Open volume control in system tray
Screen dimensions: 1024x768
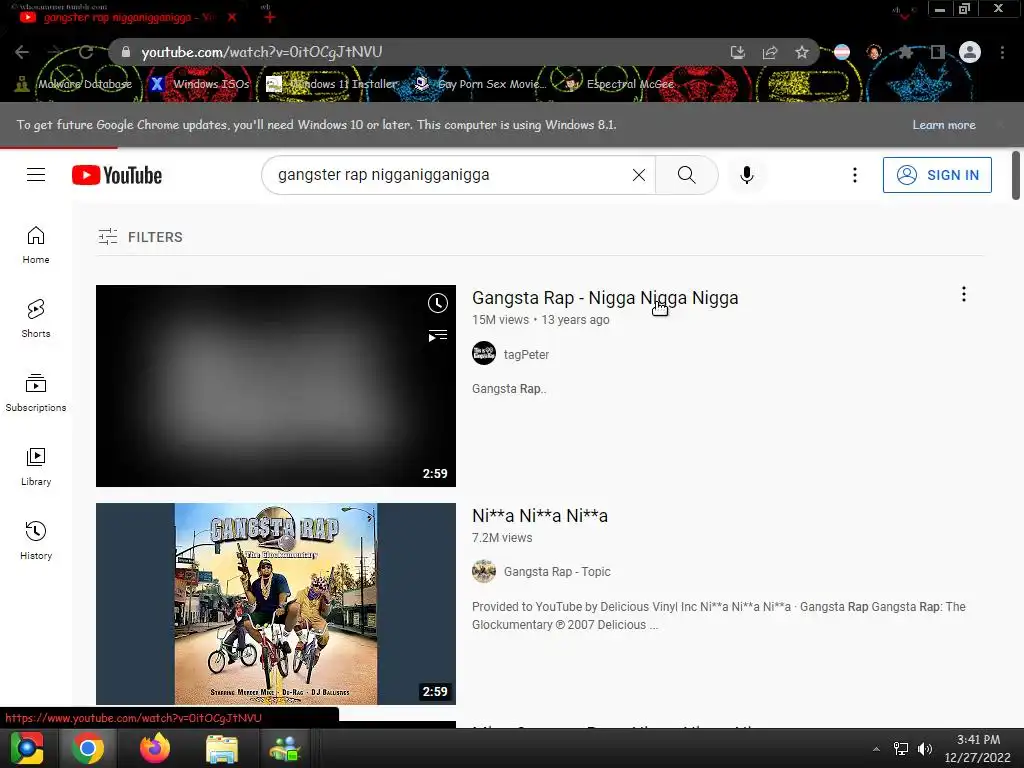[x=925, y=749]
